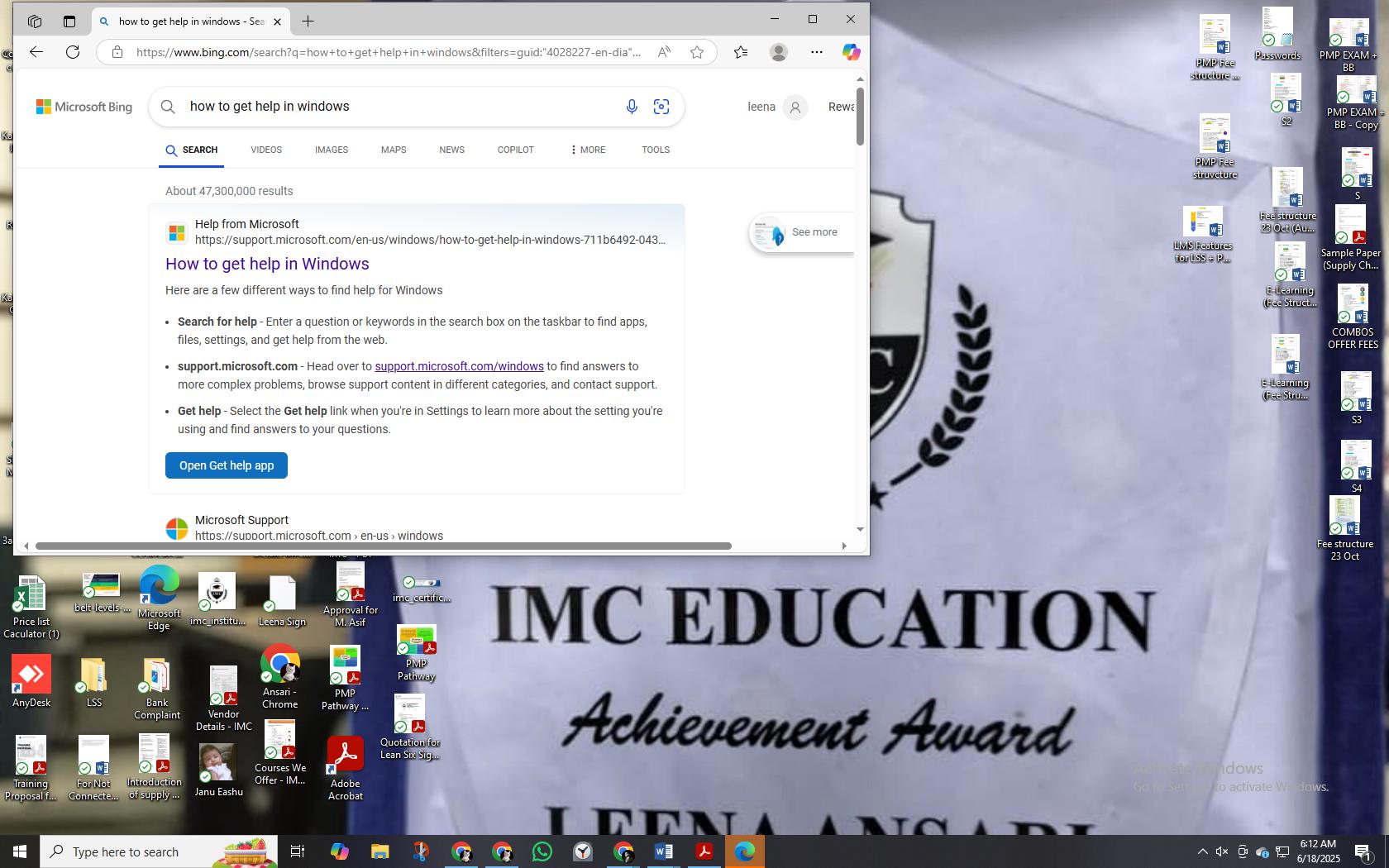This screenshot has height=868, width=1389.
Task: Open WhatsApp from the taskbar
Action: coord(542,851)
